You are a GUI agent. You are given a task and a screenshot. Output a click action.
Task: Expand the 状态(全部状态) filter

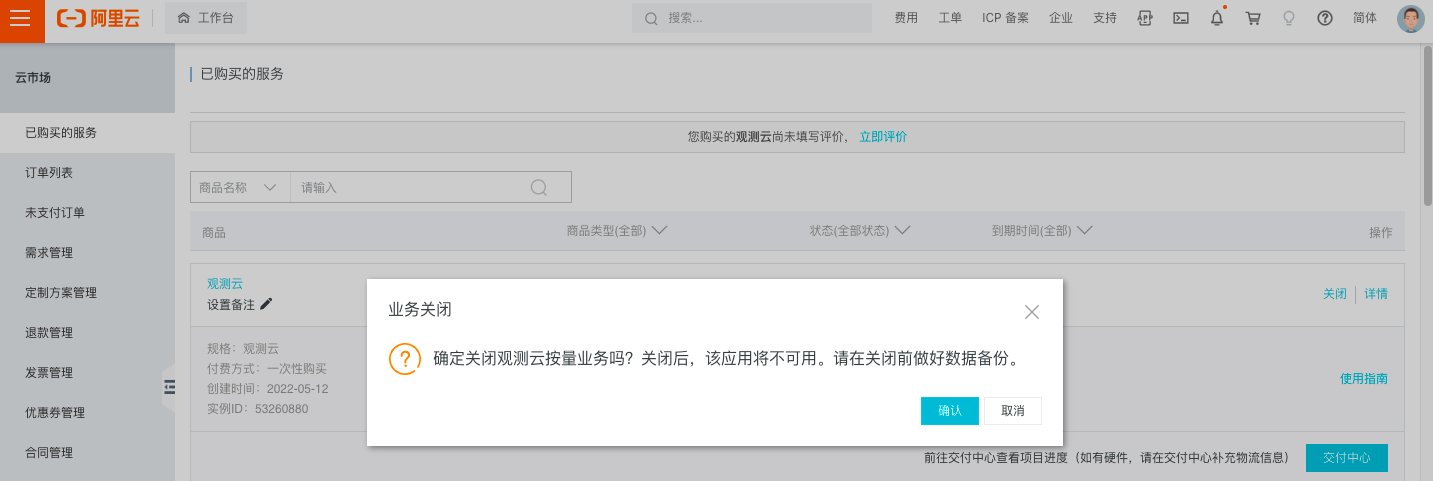tap(860, 230)
